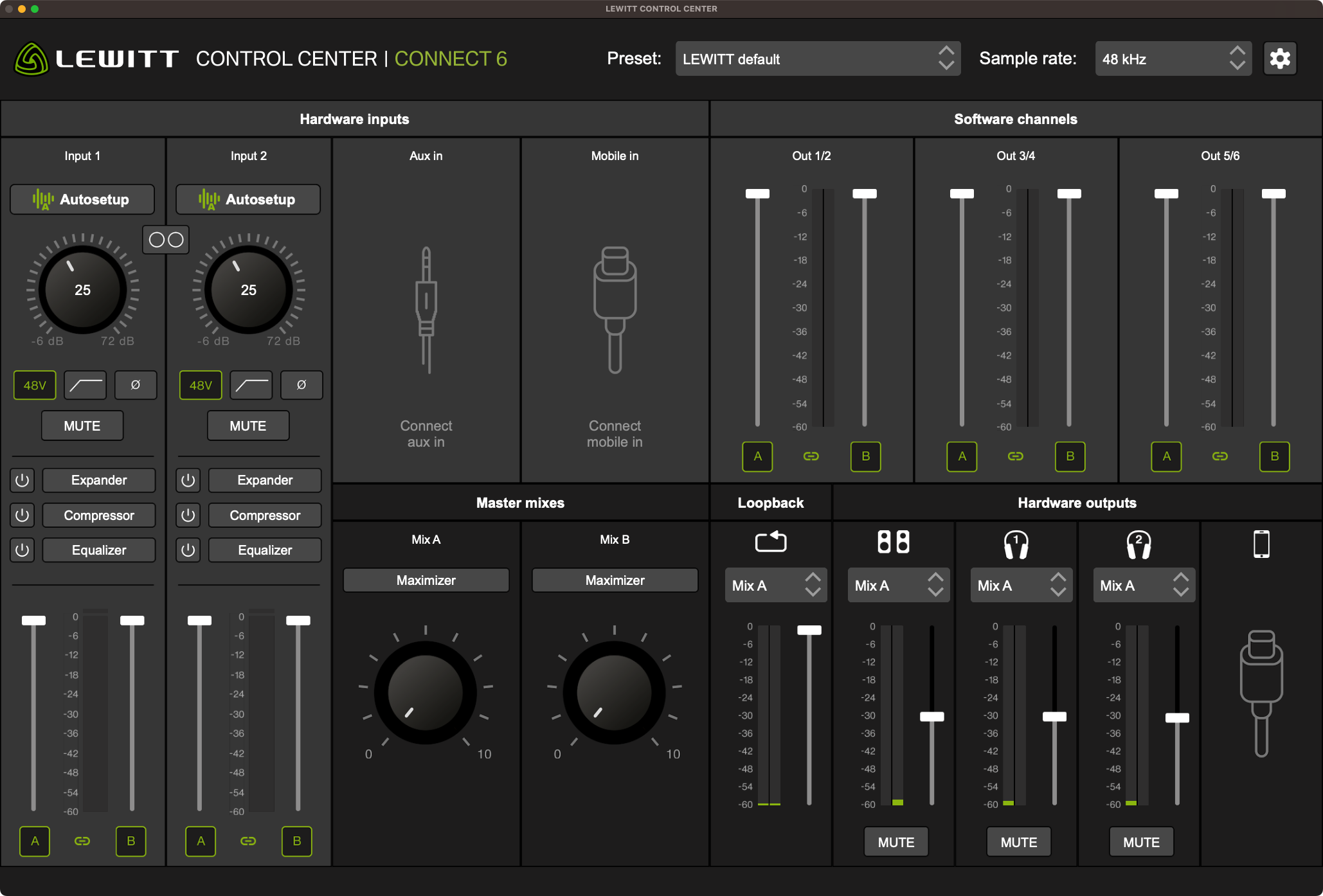1323x896 pixels.
Task: Toggle Input 1 Expander power
Action: (22, 480)
